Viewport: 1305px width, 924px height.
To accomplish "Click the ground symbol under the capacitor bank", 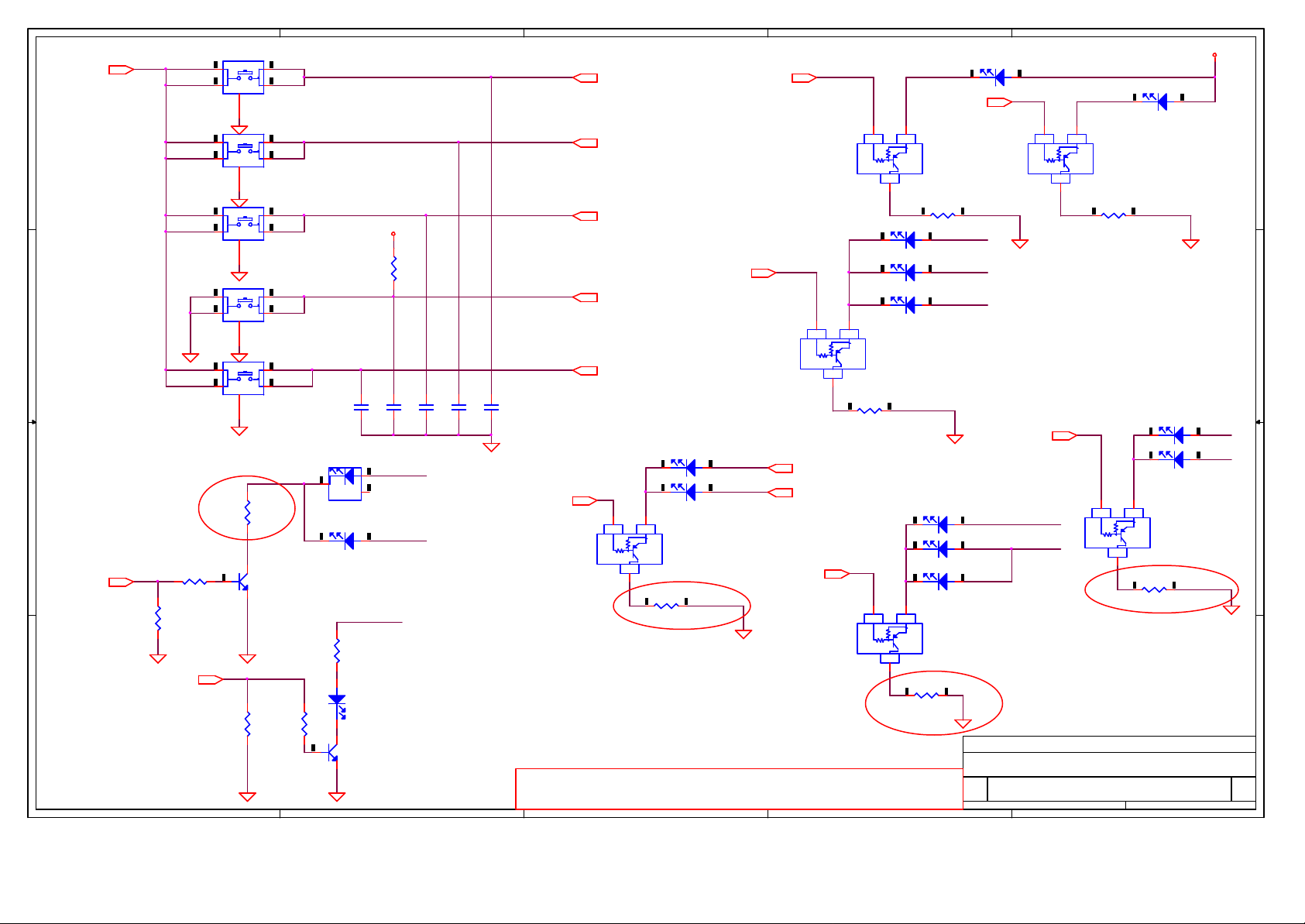I will [491, 447].
